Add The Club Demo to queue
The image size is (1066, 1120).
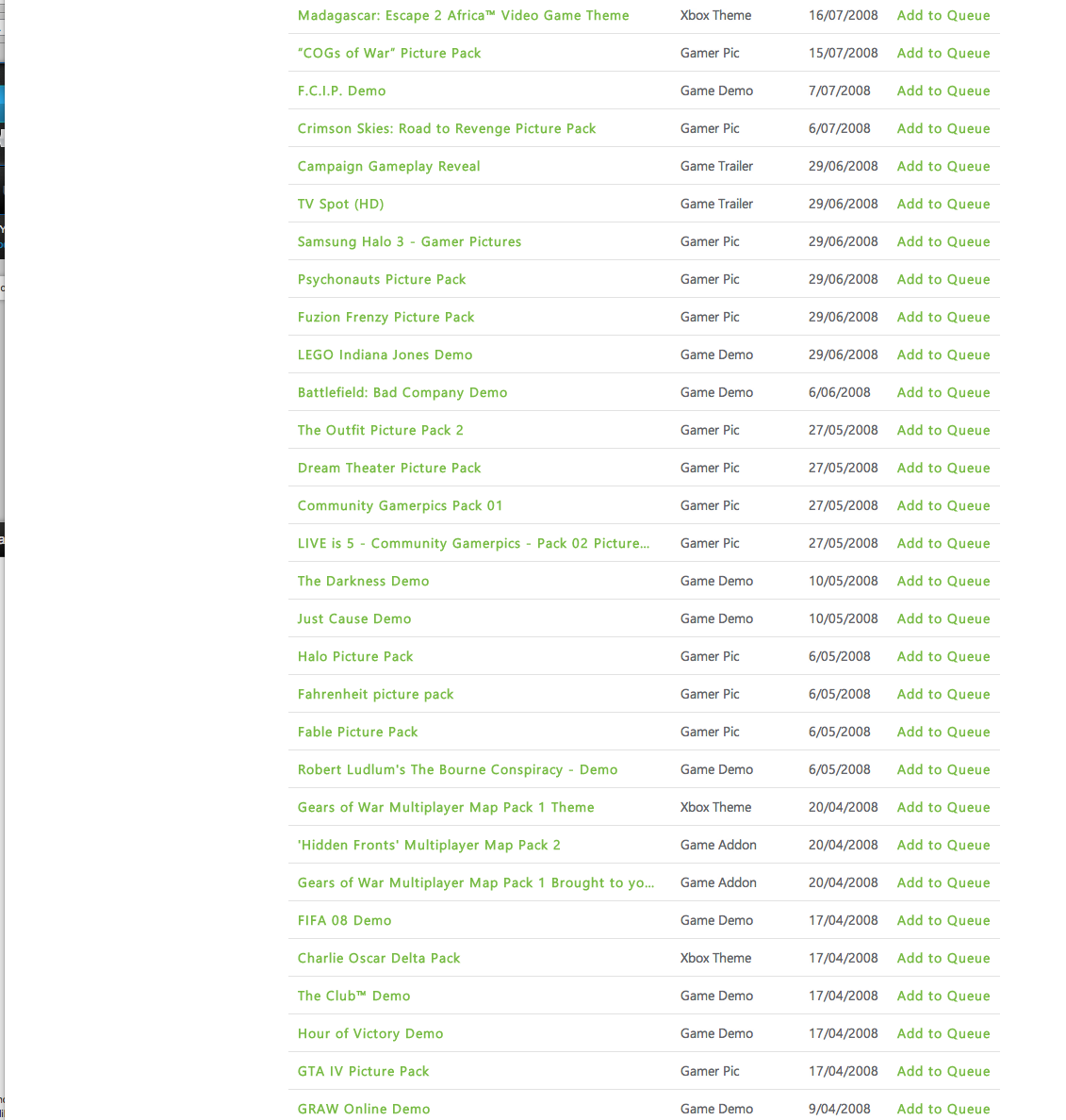[x=943, y=996]
